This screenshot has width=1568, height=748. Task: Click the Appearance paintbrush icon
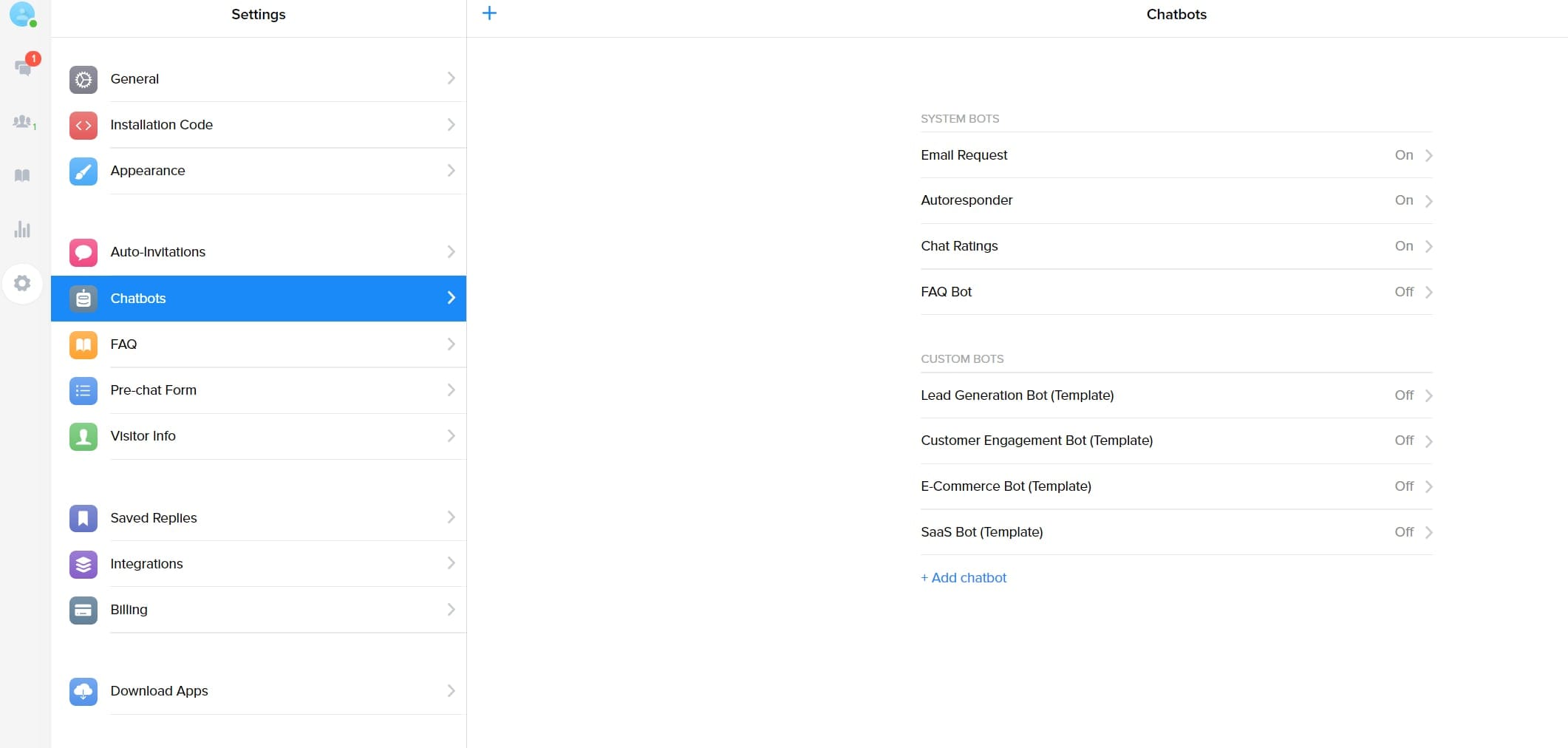[83, 171]
